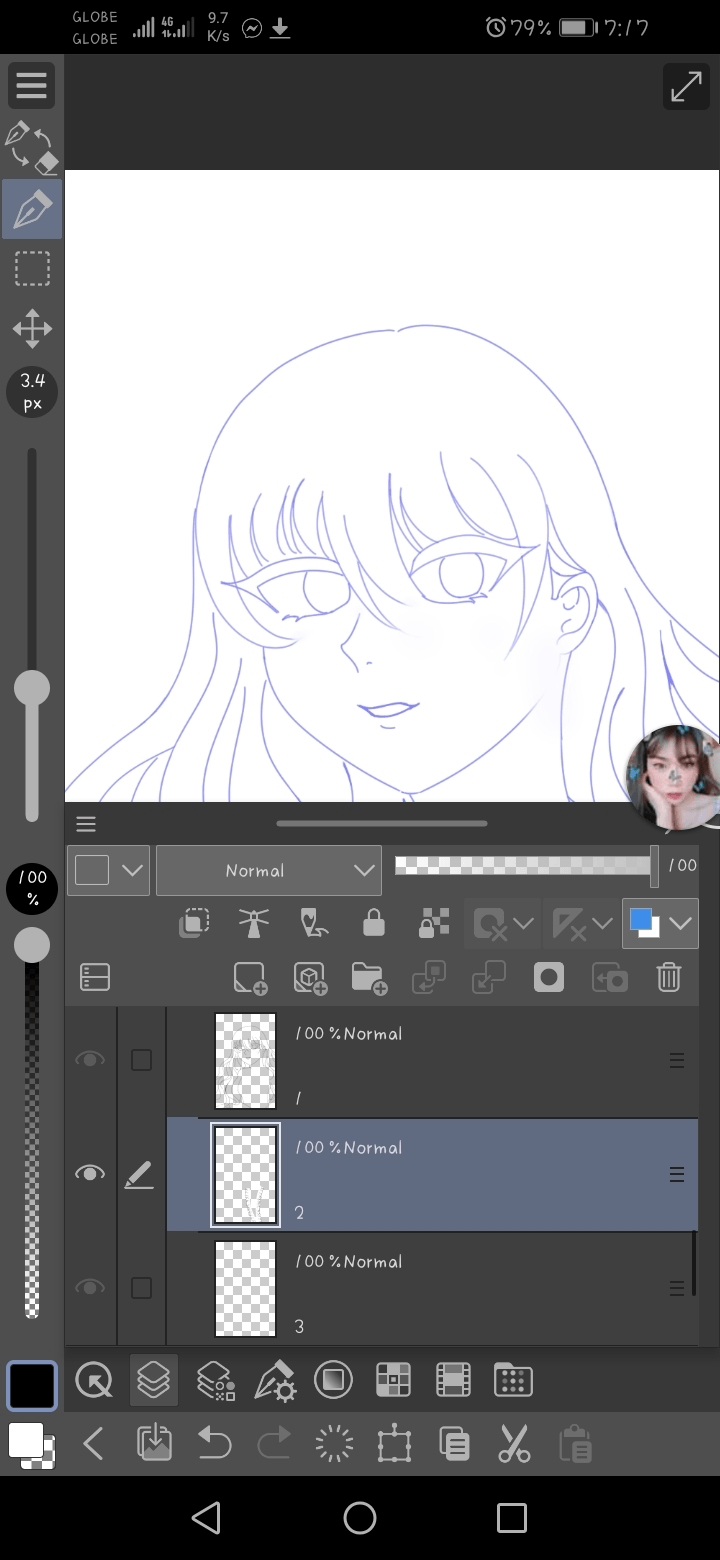Switch between pen and eraser tools
The height and width of the screenshot is (1560, 720).
click(x=32, y=147)
